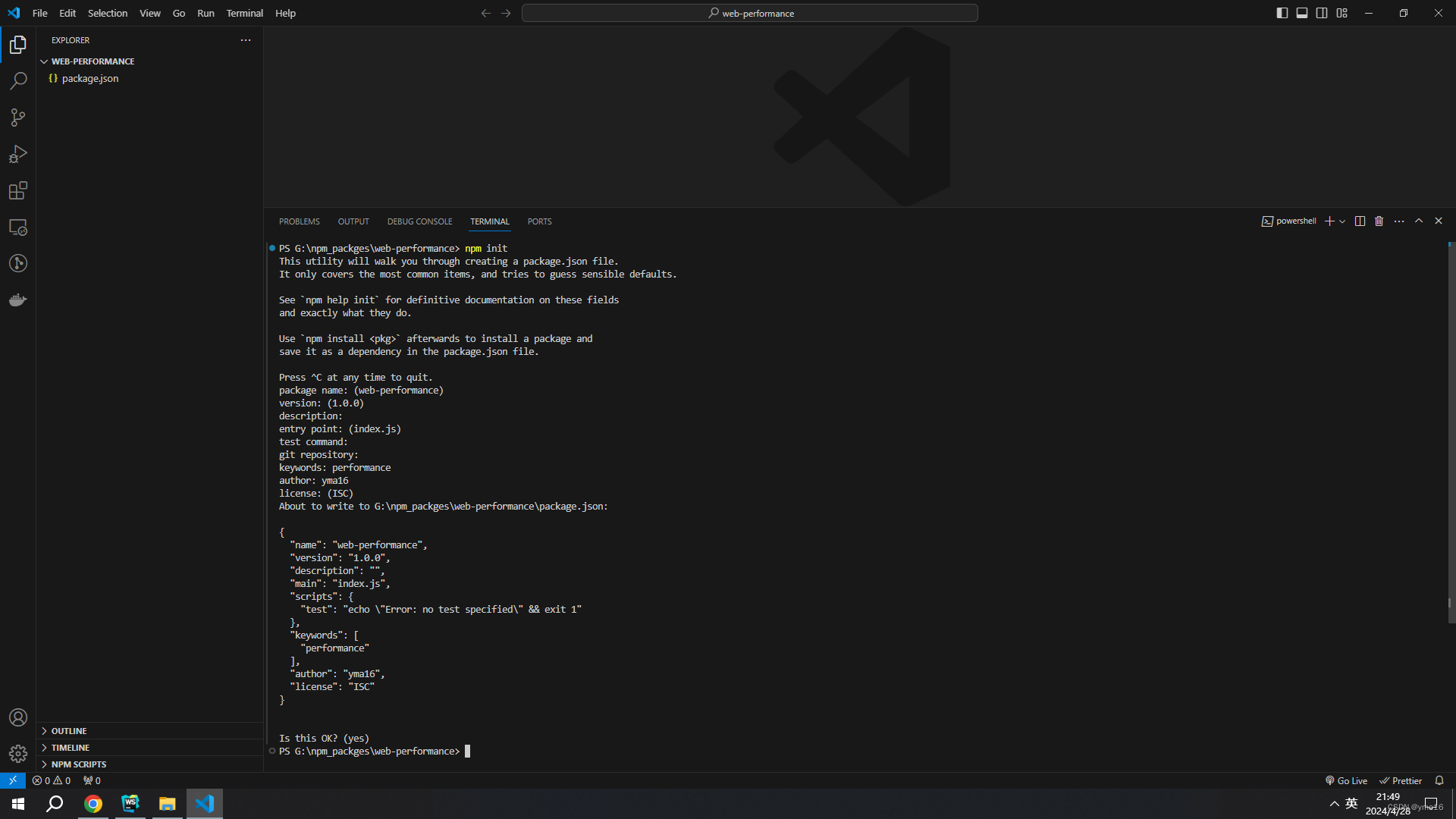Click the powershell terminal label
Image resolution: width=1456 pixels, height=819 pixels.
pos(1289,221)
